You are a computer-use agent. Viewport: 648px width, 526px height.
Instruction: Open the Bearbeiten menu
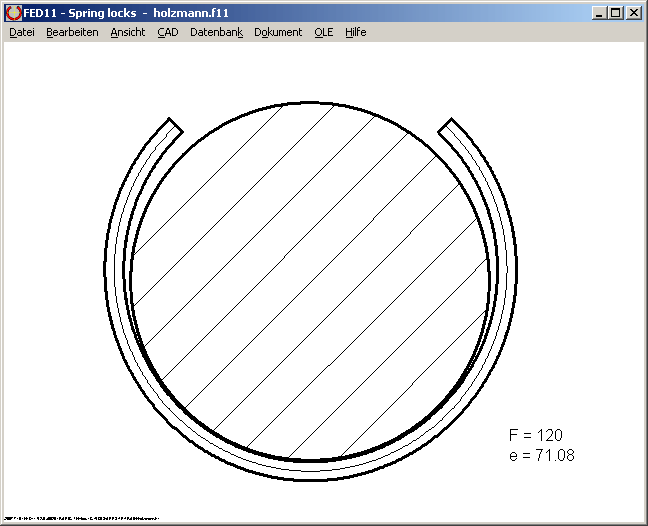click(72, 32)
